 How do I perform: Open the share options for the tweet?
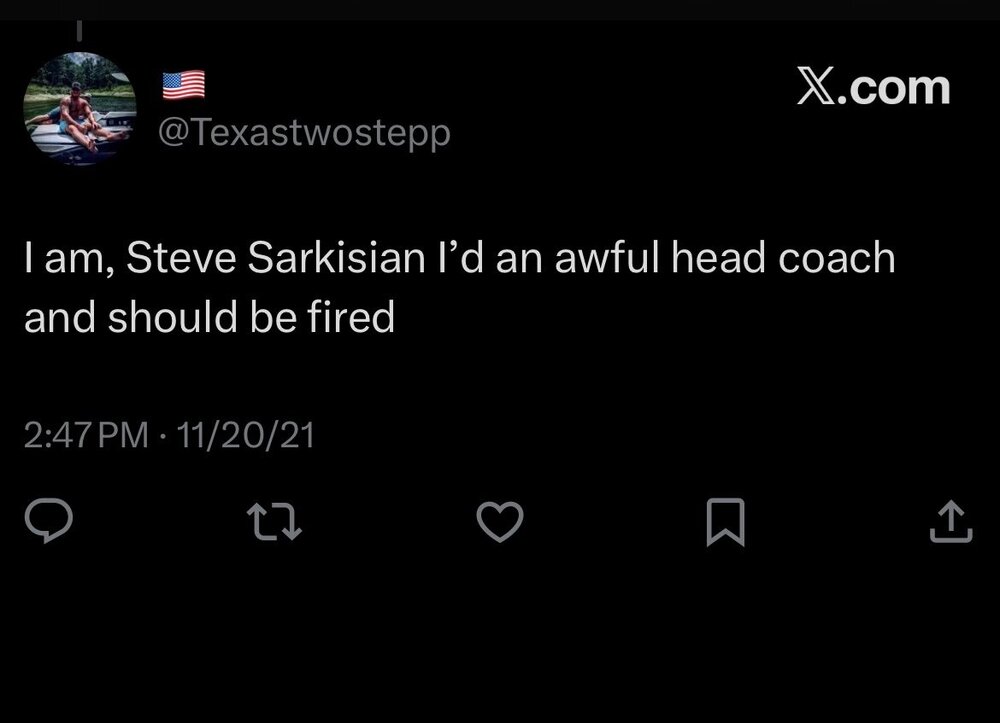tap(951, 523)
